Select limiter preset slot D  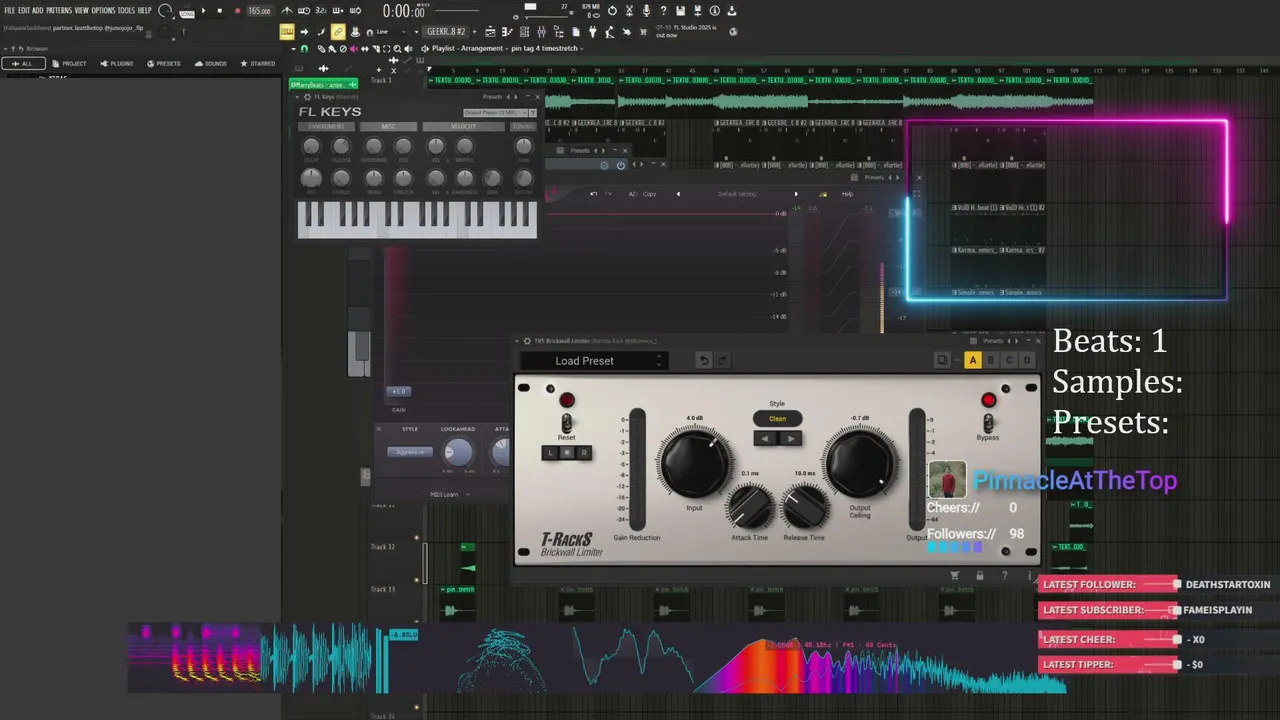point(1027,360)
